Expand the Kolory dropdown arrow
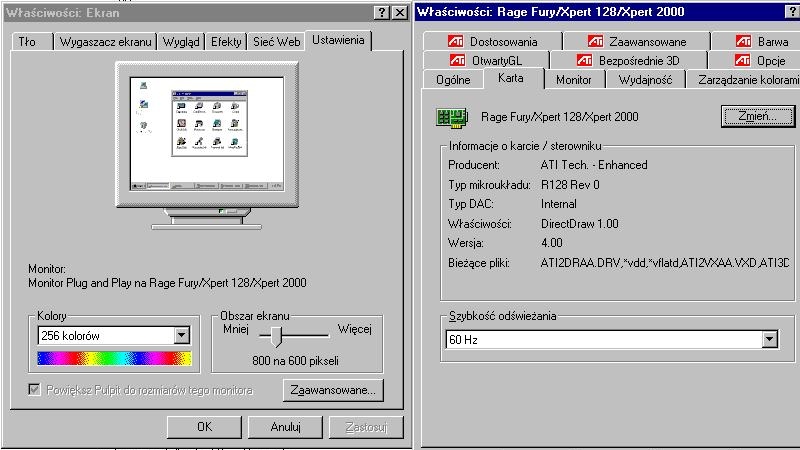The image size is (800, 450). point(182,336)
